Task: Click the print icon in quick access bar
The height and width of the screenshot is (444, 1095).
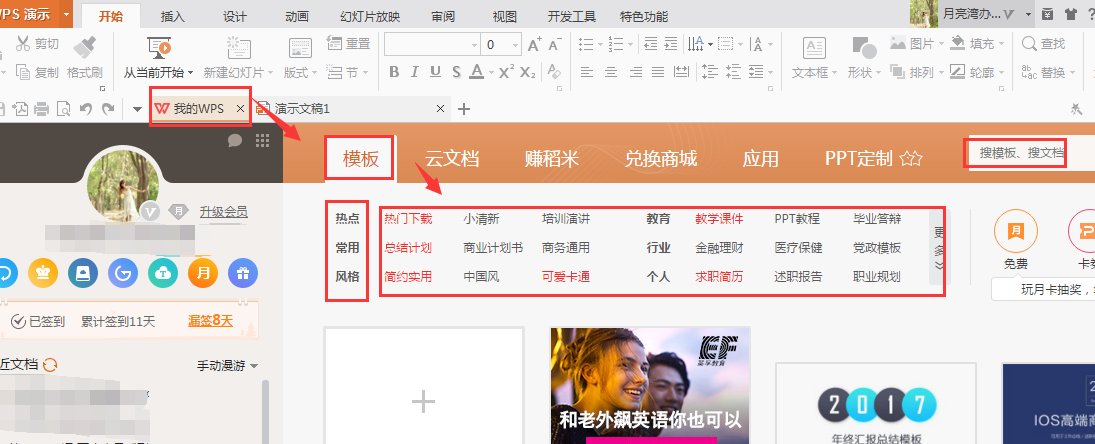Action: pos(41,109)
